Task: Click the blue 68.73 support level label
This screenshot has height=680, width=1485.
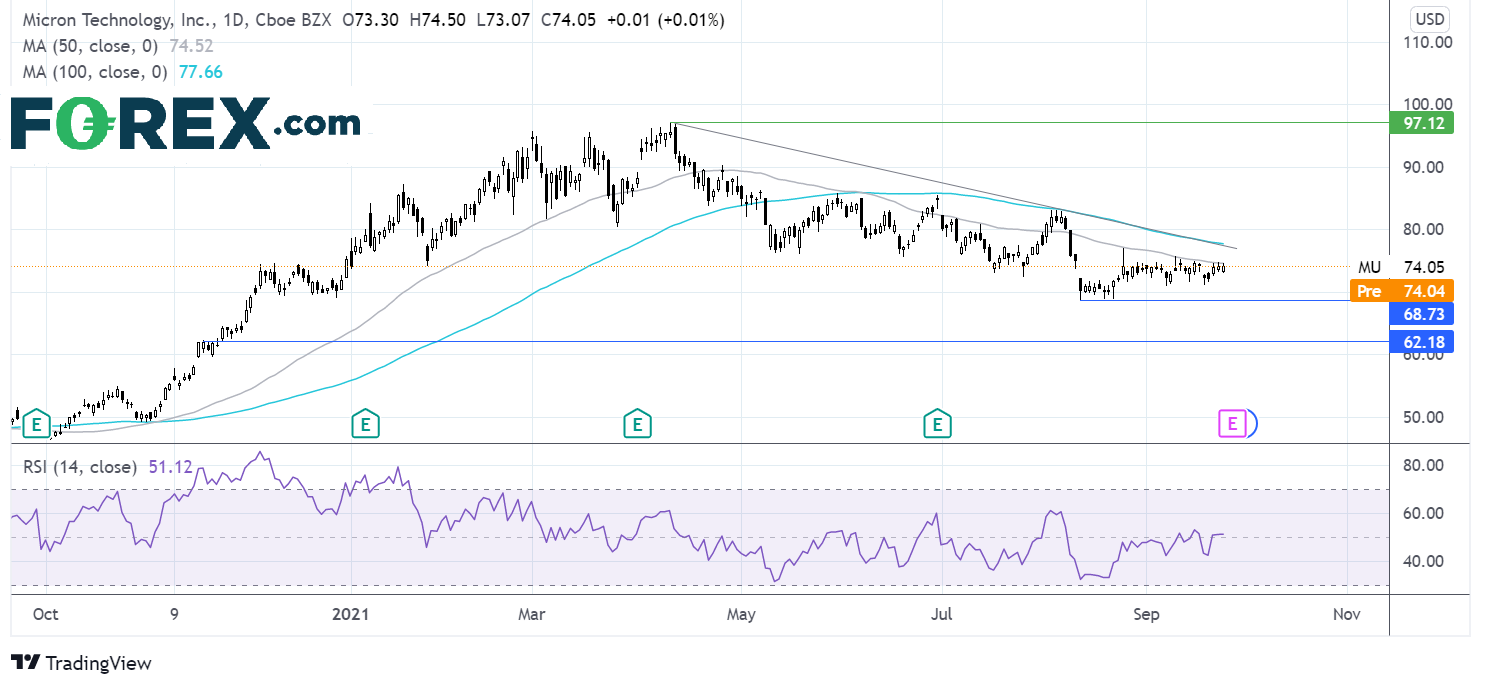Action: point(1421,314)
